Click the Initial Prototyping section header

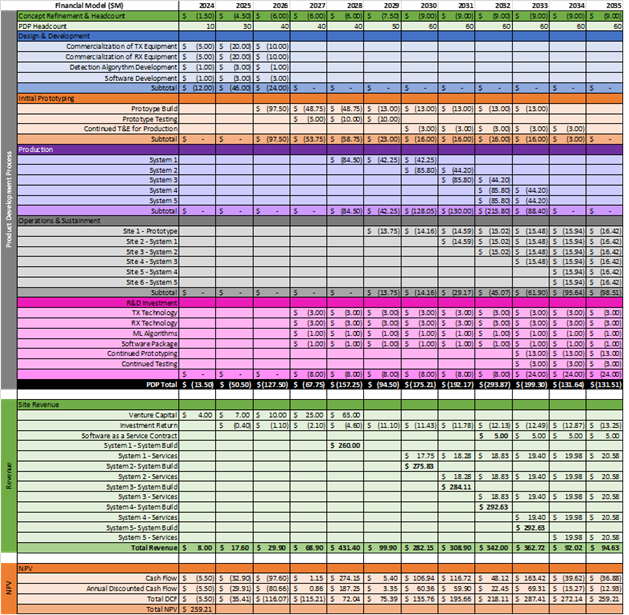(x=48, y=98)
